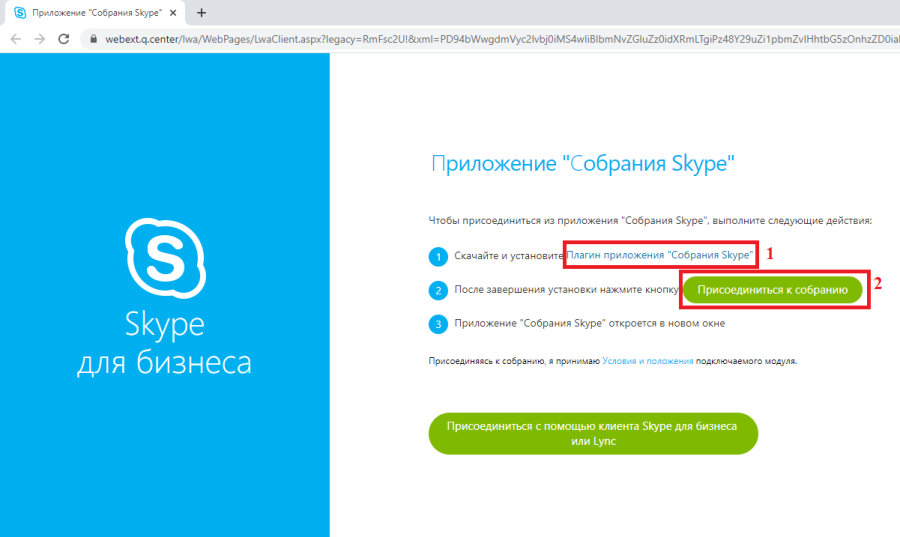Click the step 2 number circle
The image size is (900, 537).
[x=437, y=291]
